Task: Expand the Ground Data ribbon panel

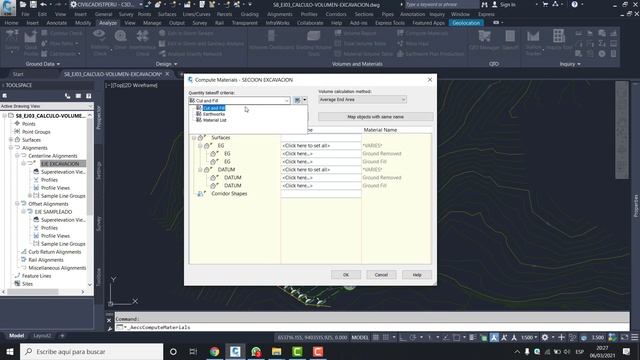Action: (42, 64)
